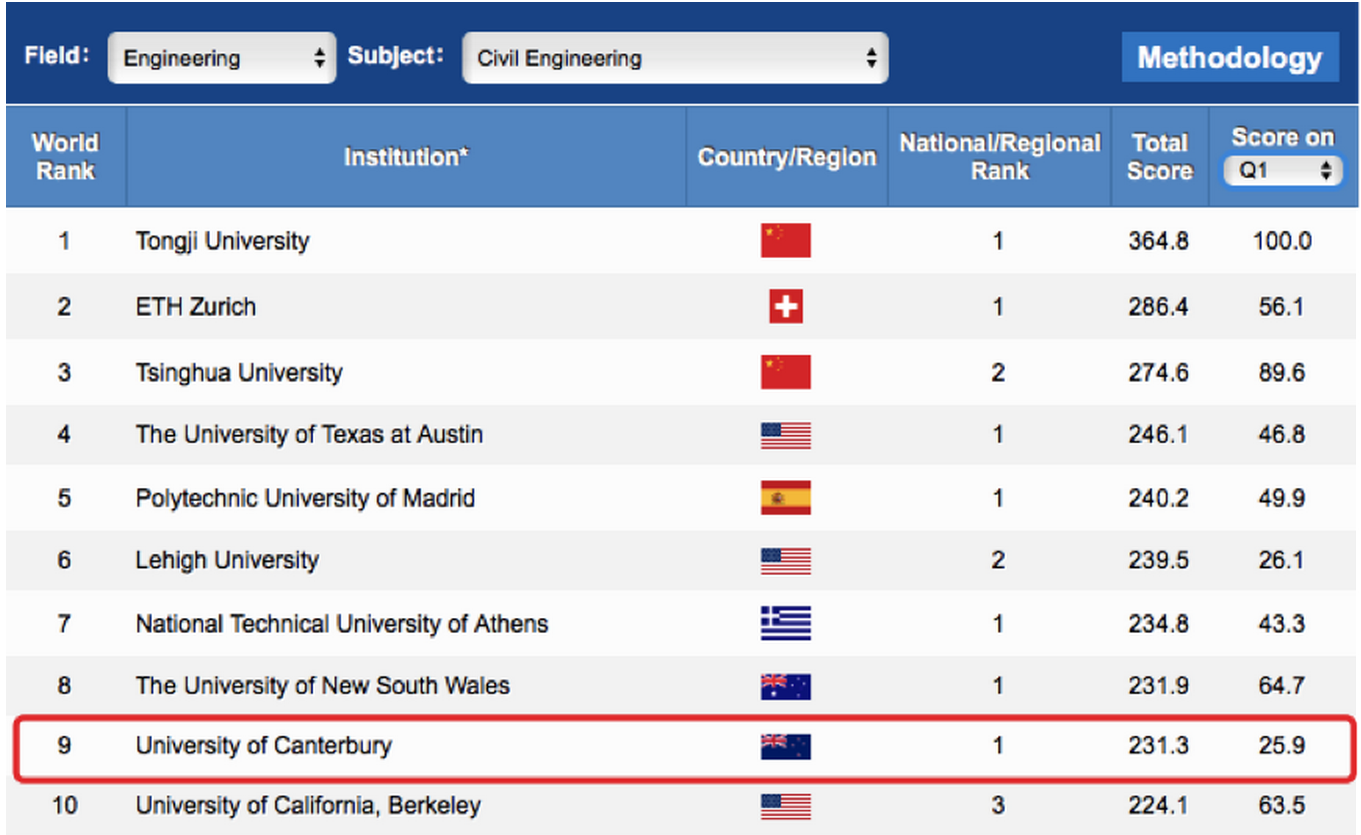Click University of California, Berkeley name
This screenshot has width=1361, height=835.
pyautogui.click(x=308, y=805)
